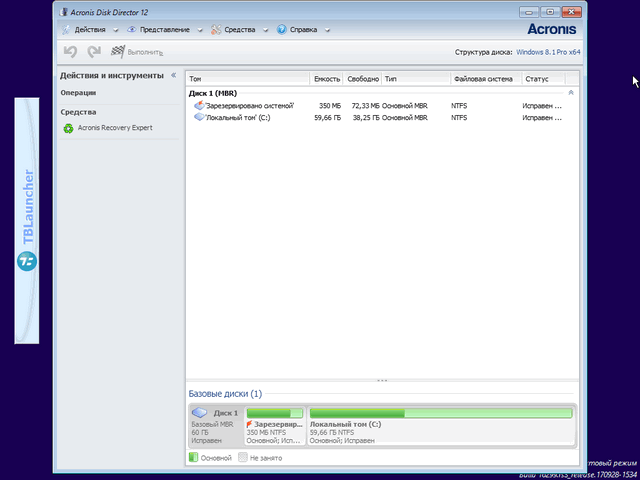640x480 pixels.
Task: Click the Основной green legend swatch
Action: (x=194, y=458)
